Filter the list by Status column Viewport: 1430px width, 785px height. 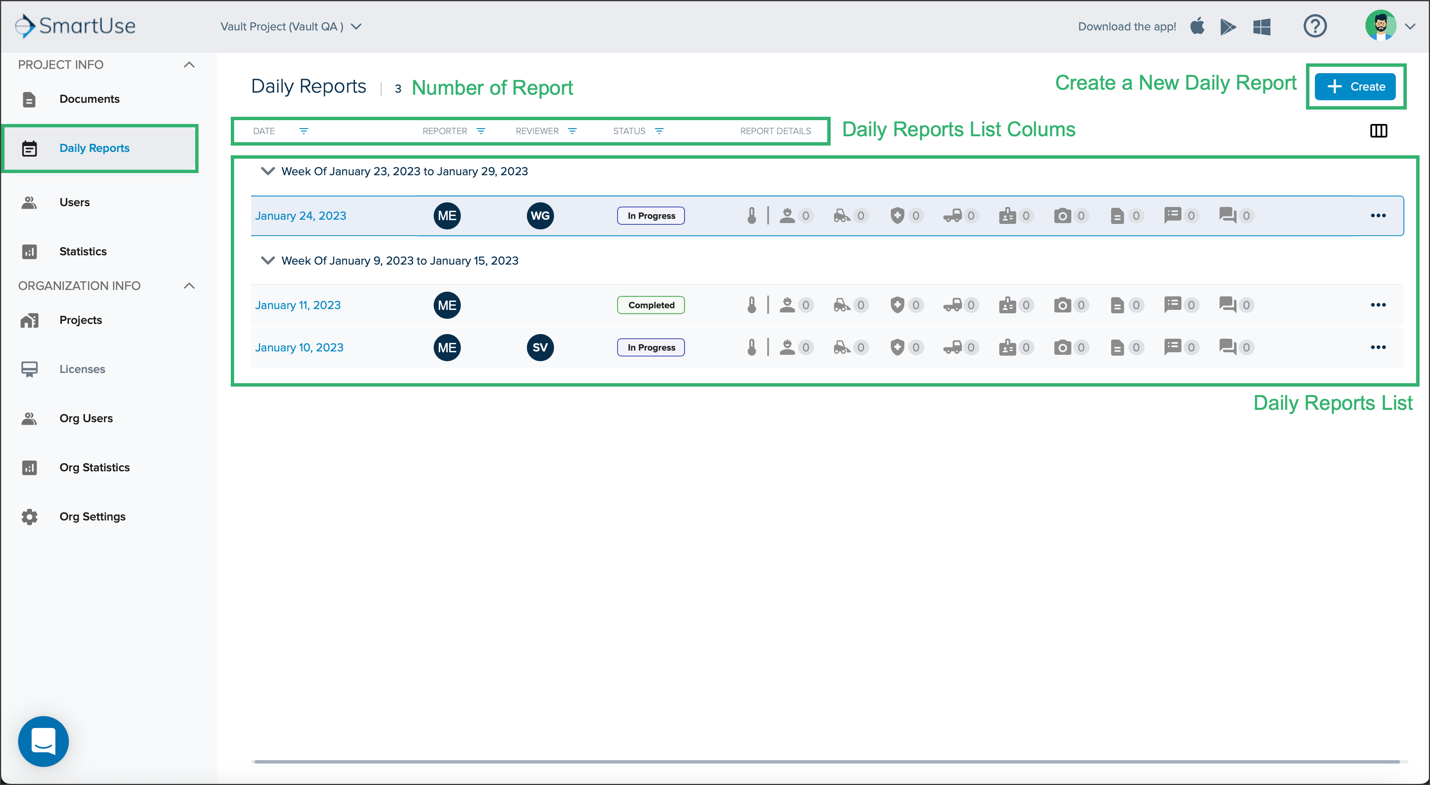(x=659, y=131)
